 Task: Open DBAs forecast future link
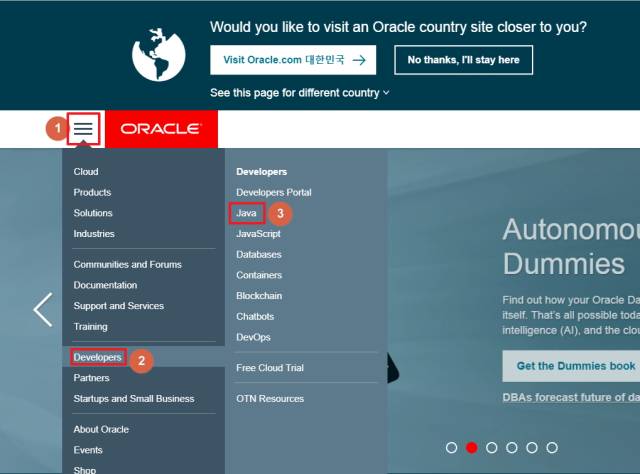click(571, 397)
